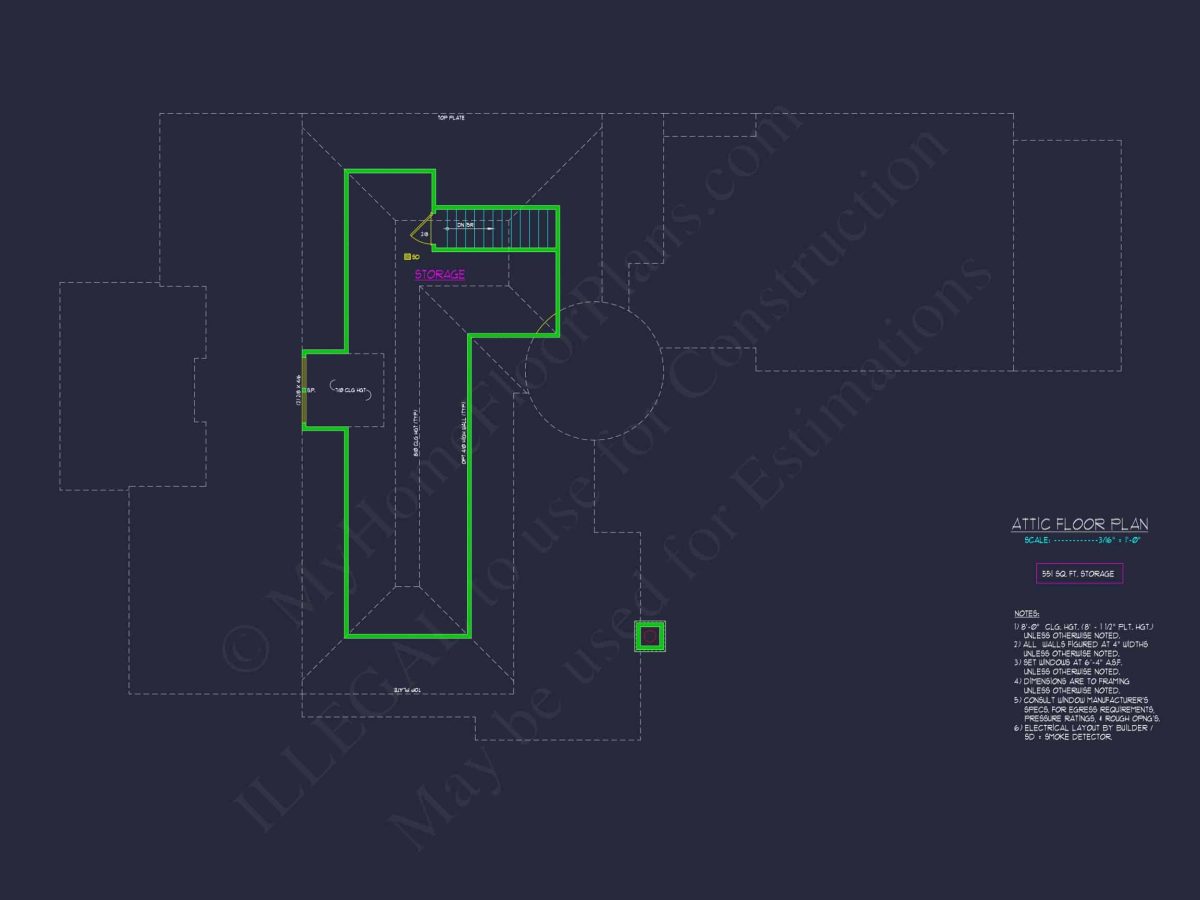Click the small S.P. label by window

click(x=312, y=390)
